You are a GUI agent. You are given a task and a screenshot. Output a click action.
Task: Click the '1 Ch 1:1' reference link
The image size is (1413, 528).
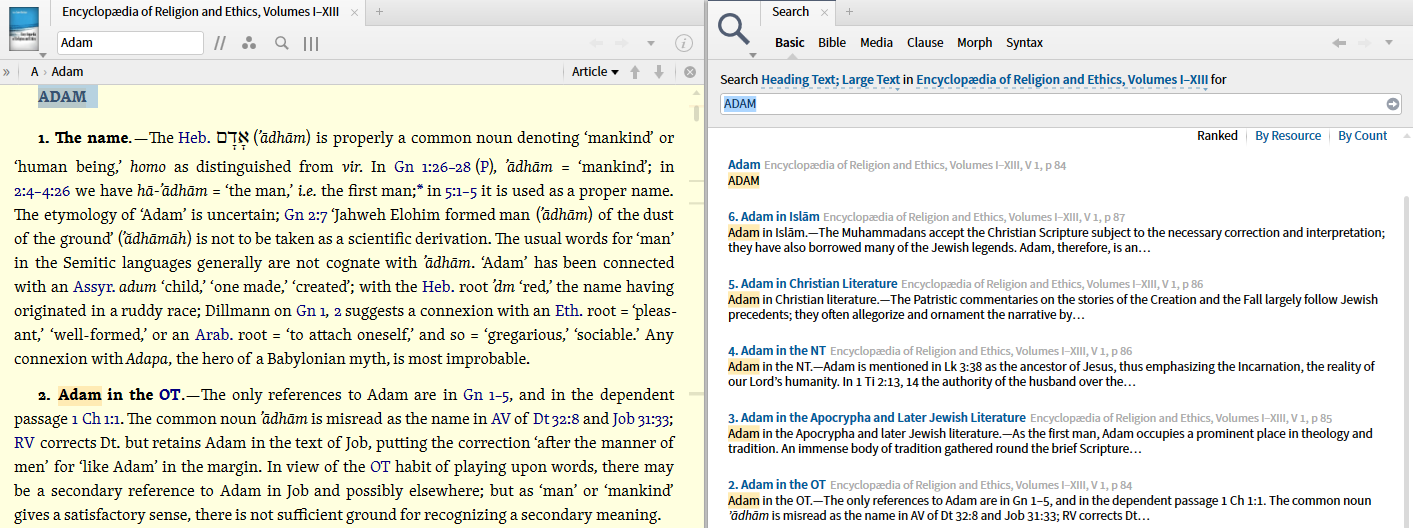click(95, 419)
